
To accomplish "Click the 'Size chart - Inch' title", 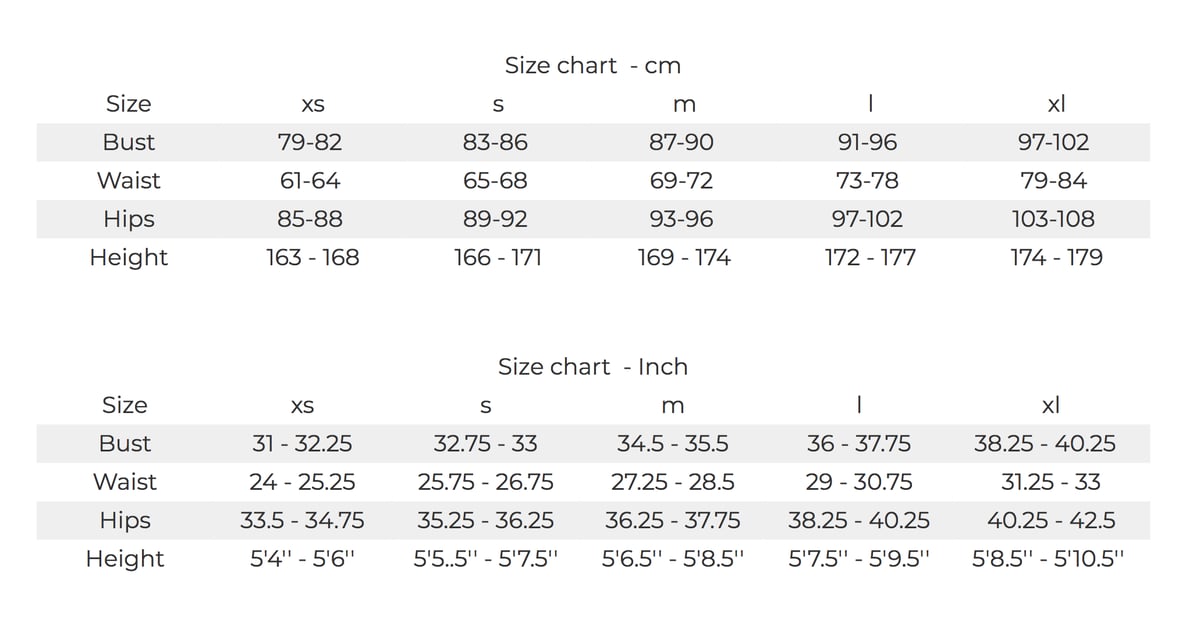I will click(593, 367).
